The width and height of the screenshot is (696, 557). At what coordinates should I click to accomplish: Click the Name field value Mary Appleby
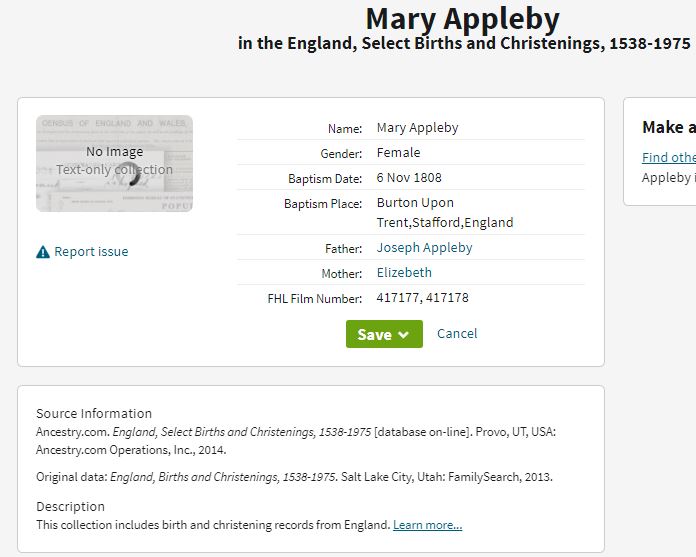pos(417,128)
